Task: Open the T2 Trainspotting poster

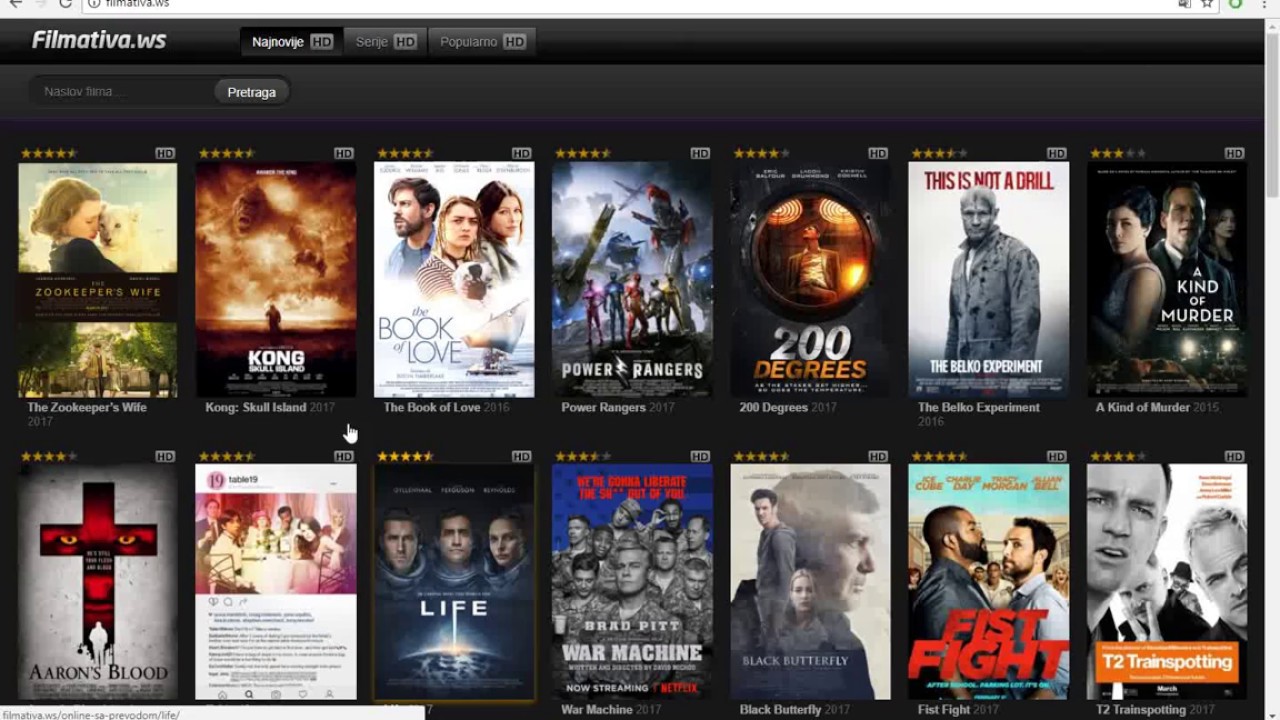Action: tap(1167, 581)
